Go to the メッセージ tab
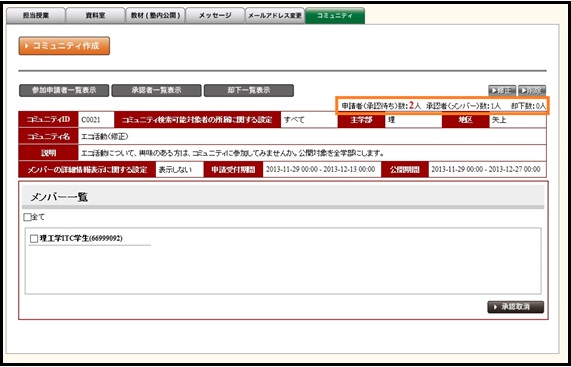This screenshot has height=367, width=571. [215, 16]
